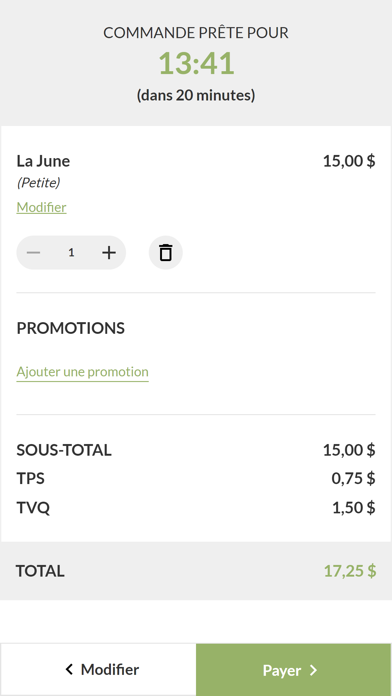Decrease La June quantity with minus
This screenshot has height=696, width=392.
point(33,253)
